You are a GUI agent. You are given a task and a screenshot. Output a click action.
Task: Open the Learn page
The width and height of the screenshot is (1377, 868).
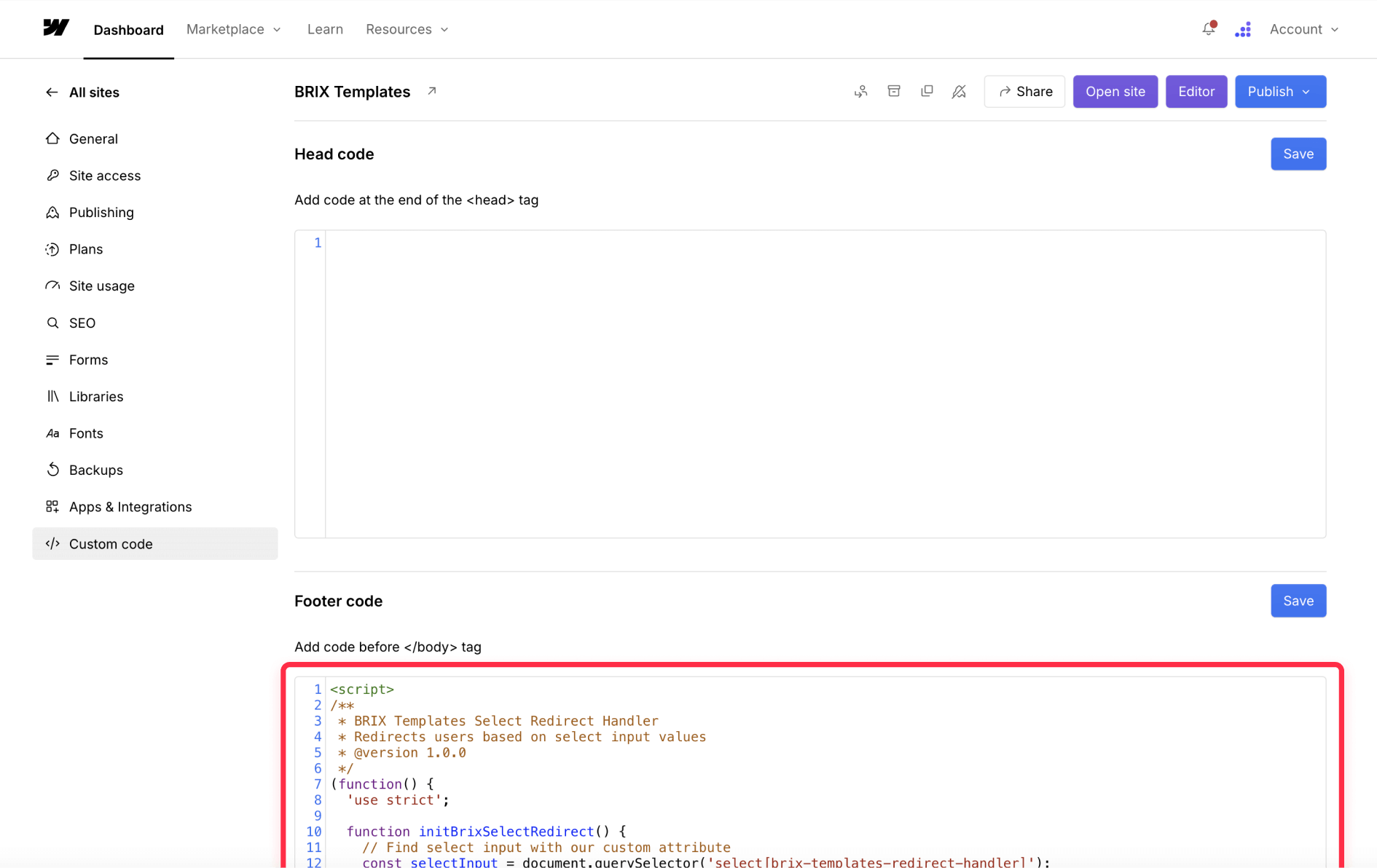325,29
